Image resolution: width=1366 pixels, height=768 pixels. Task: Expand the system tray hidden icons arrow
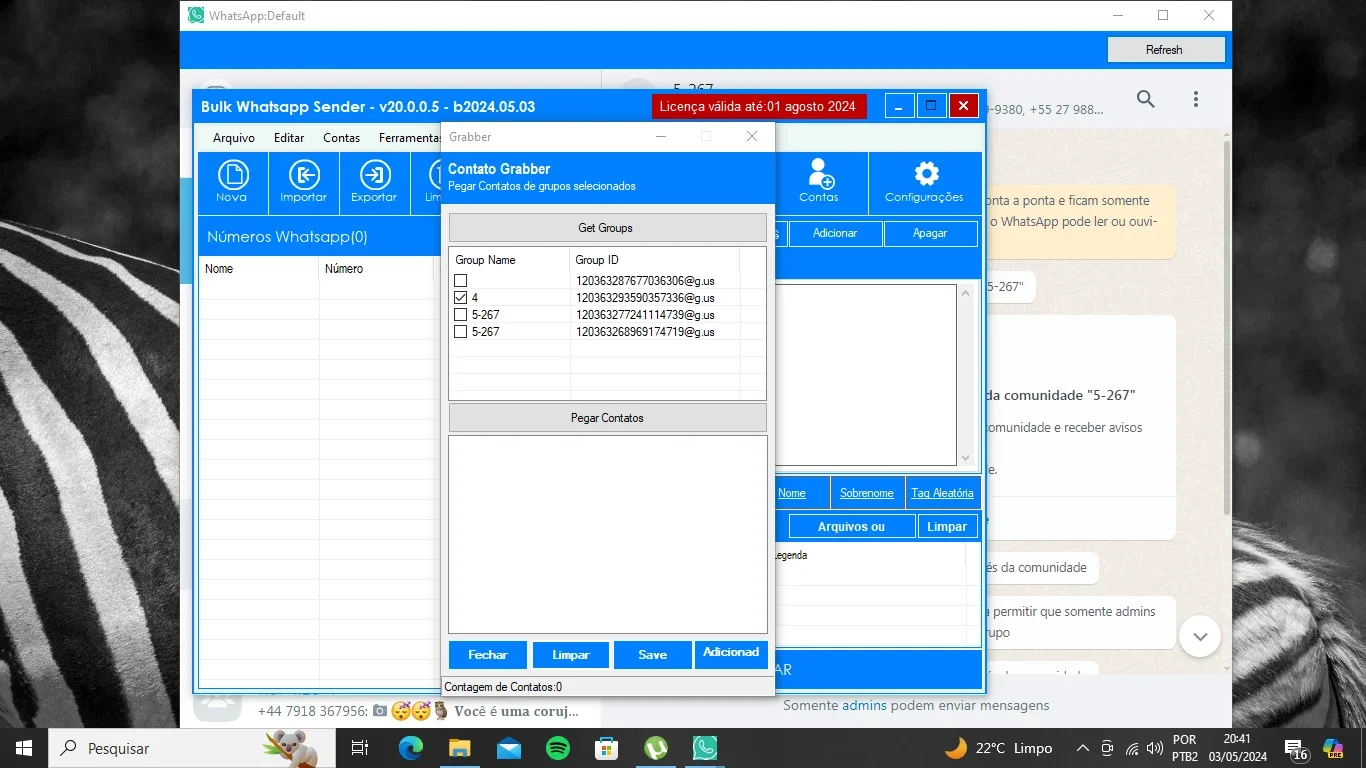(1082, 748)
